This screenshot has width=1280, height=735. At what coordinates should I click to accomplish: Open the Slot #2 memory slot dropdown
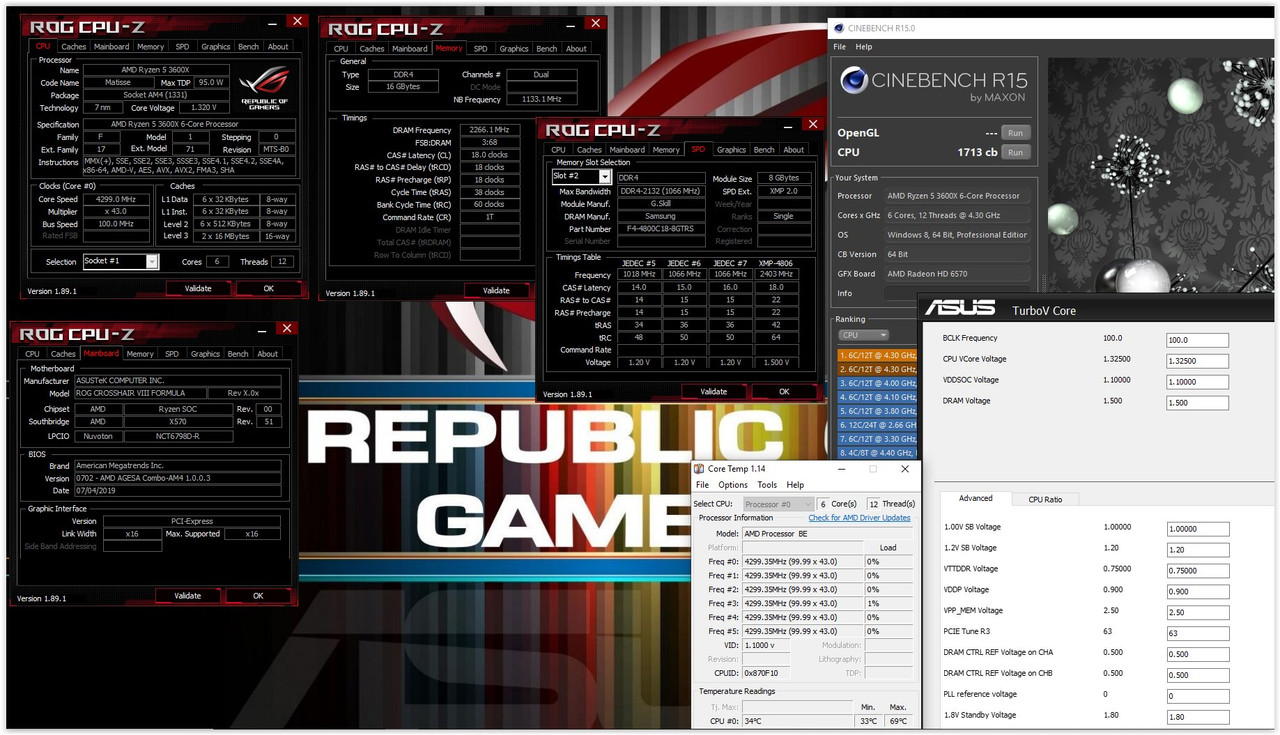click(604, 177)
